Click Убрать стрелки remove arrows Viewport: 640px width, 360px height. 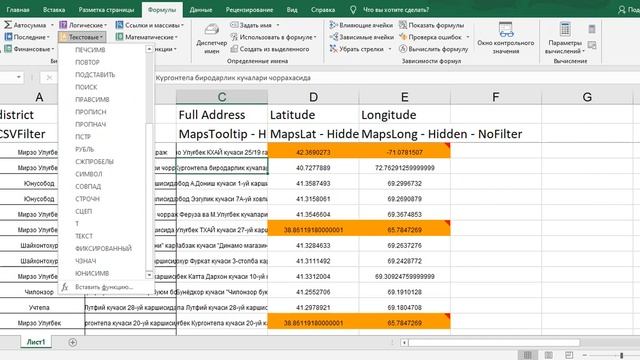click(x=357, y=49)
